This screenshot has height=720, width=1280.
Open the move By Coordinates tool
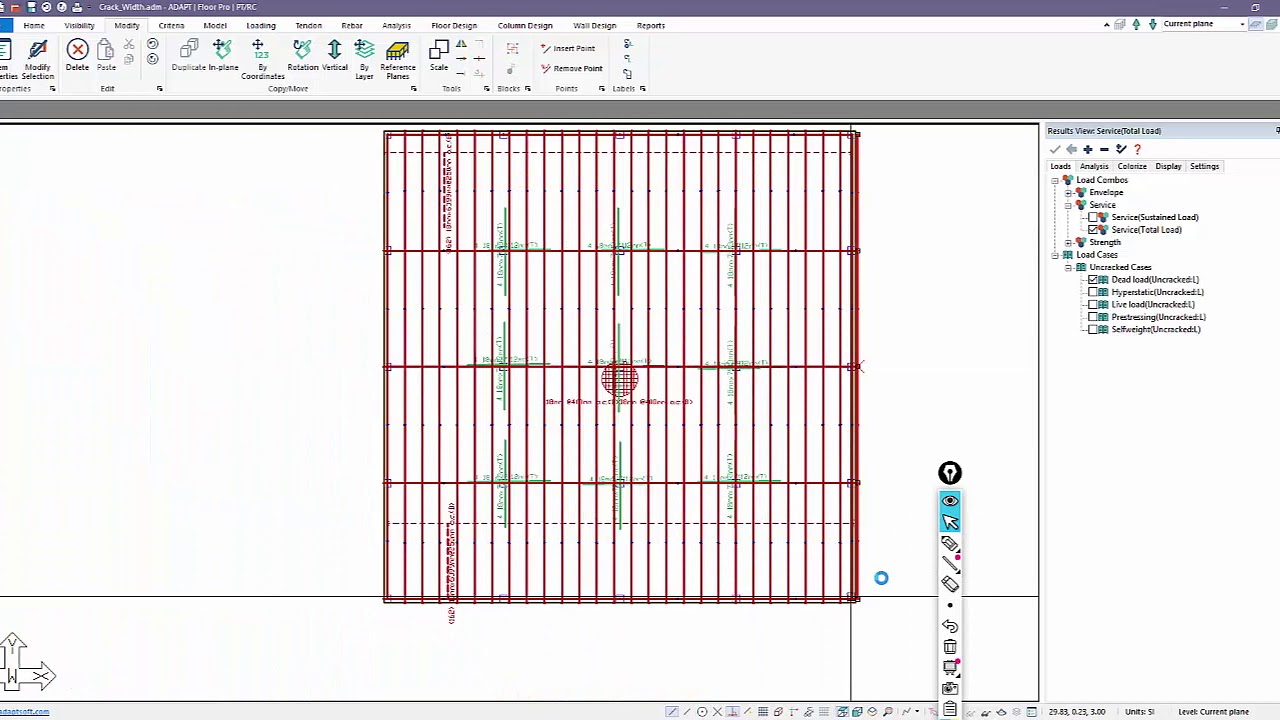[x=262, y=60]
